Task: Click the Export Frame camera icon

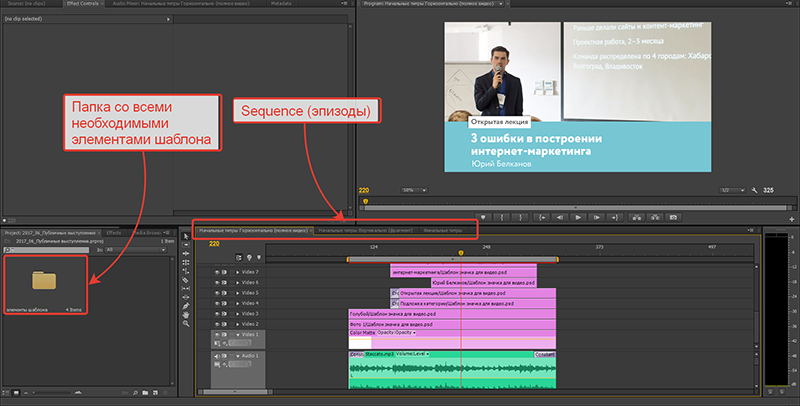Action: [673, 215]
